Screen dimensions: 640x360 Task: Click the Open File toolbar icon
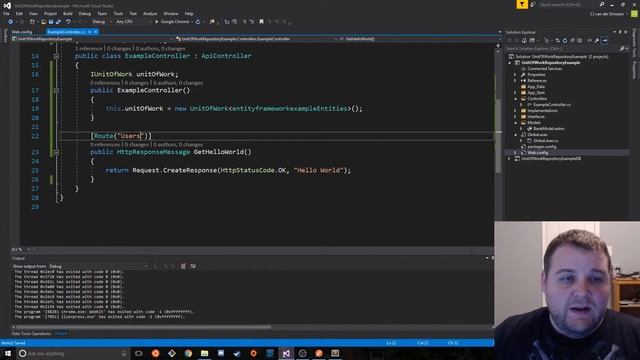pyautogui.click(x=43, y=22)
